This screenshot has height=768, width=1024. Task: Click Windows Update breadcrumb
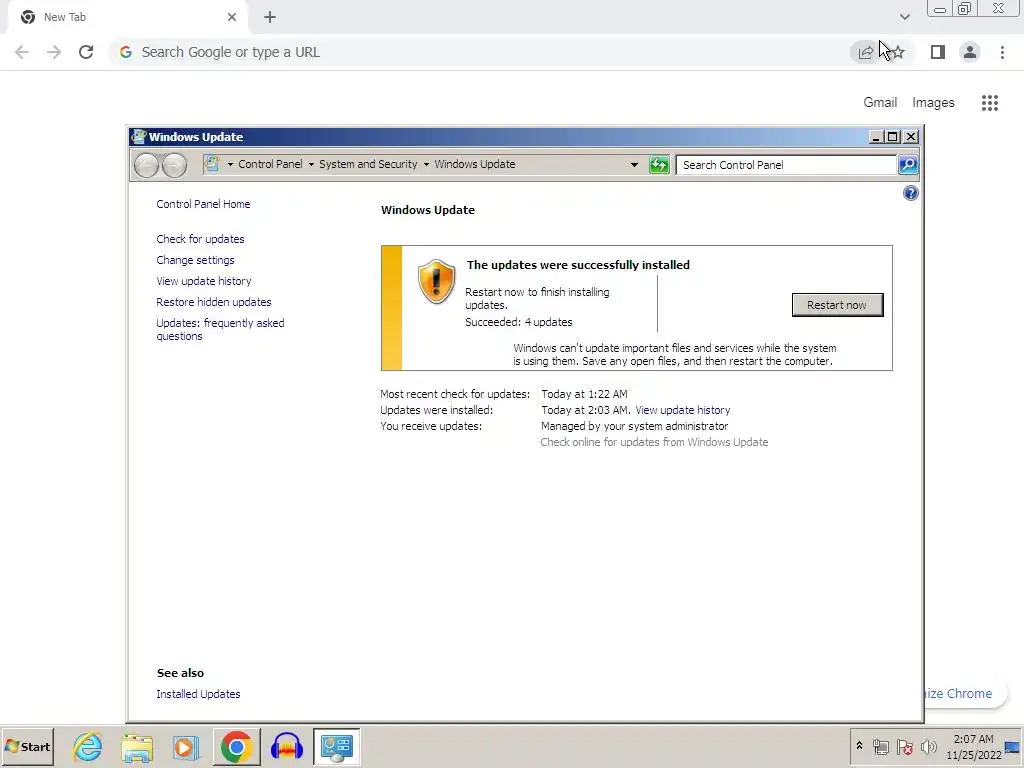point(475,164)
